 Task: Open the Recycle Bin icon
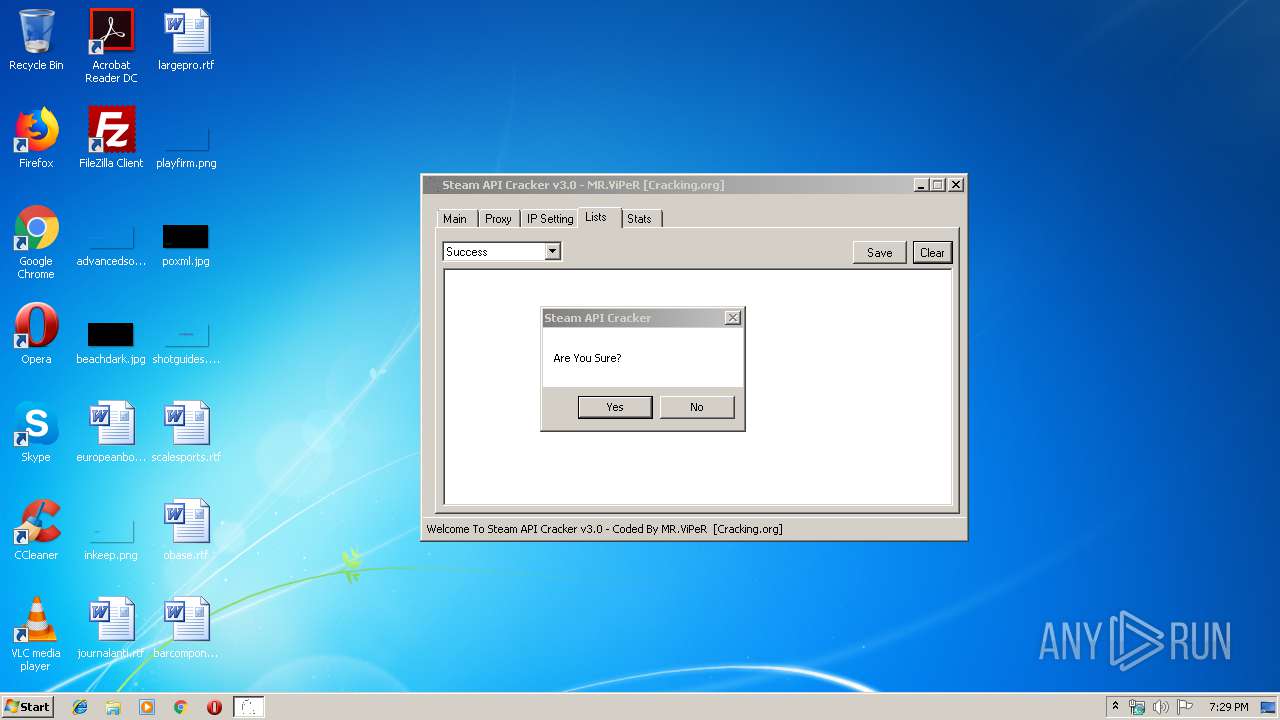[x=36, y=41]
